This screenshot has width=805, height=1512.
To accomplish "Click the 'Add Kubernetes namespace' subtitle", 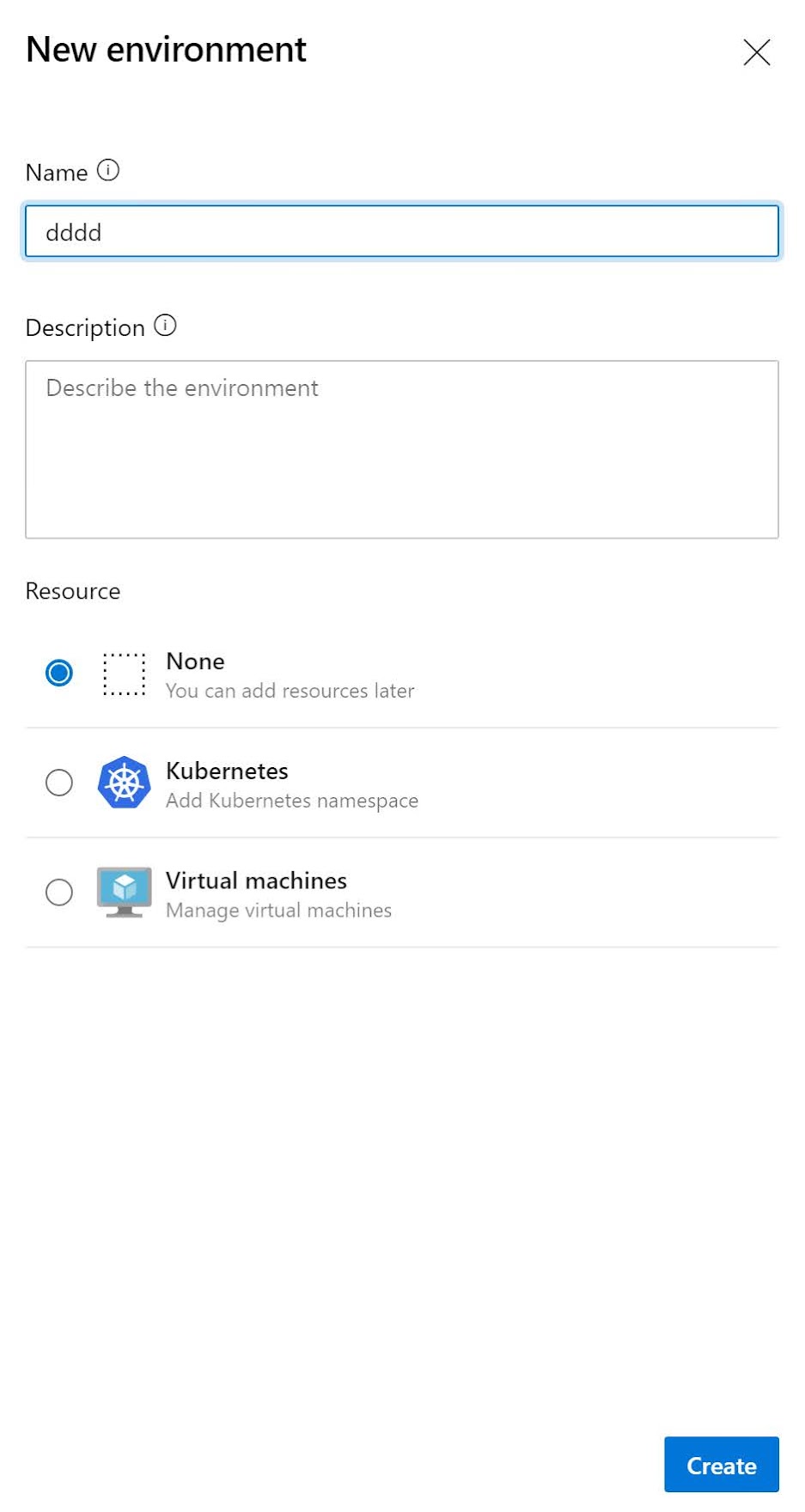I will (292, 801).
